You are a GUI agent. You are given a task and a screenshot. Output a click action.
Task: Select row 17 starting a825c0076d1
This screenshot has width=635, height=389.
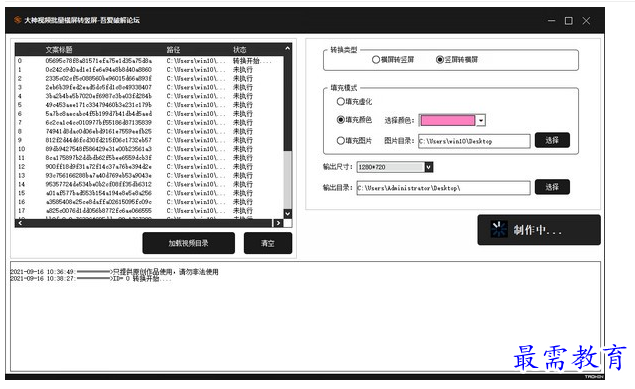(x=149, y=210)
